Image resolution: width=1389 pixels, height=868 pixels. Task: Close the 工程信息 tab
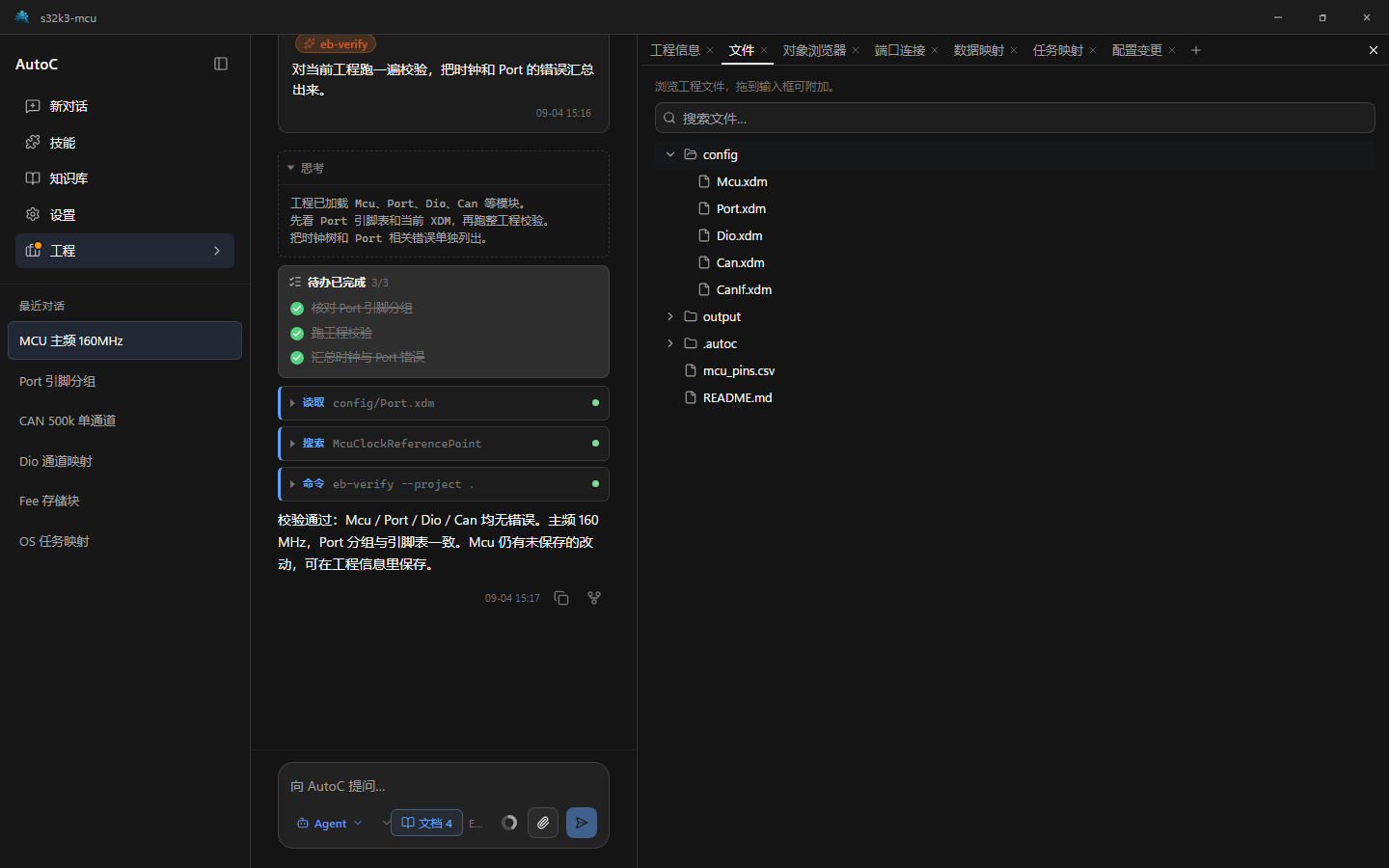click(710, 50)
